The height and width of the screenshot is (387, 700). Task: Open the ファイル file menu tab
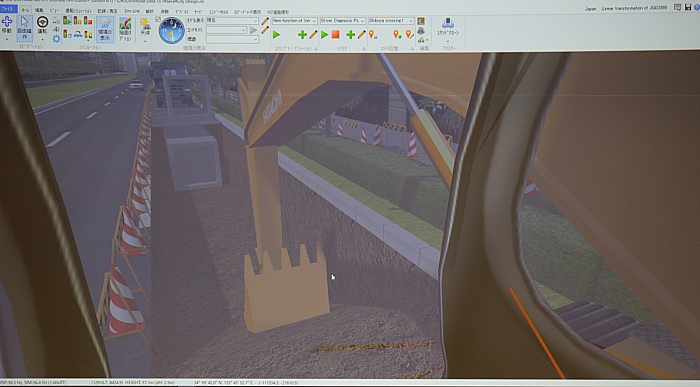(x=8, y=9)
